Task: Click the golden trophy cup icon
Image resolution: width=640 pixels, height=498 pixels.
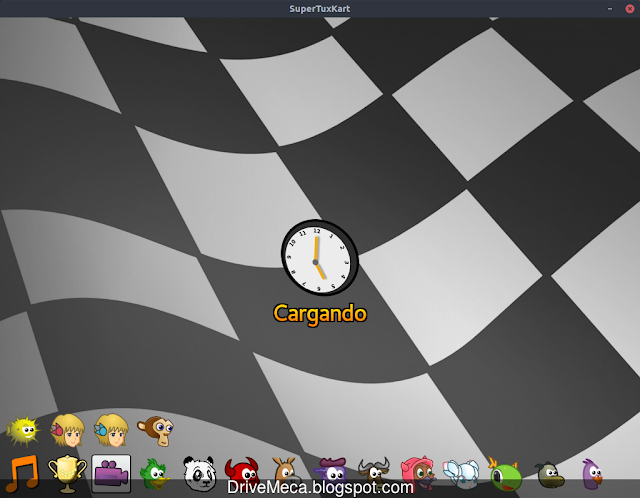Action: pos(67,474)
